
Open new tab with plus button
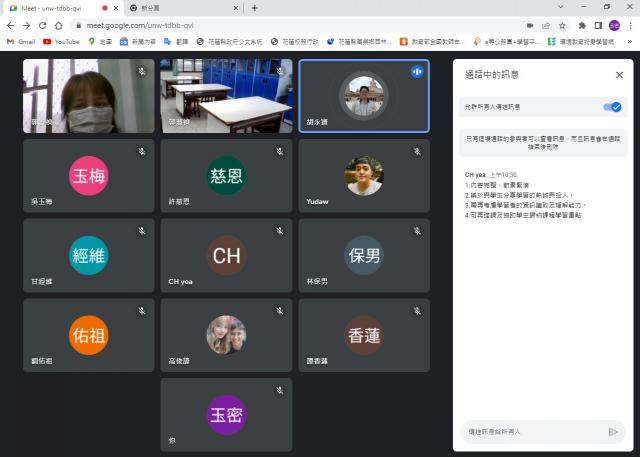click(254, 8)
